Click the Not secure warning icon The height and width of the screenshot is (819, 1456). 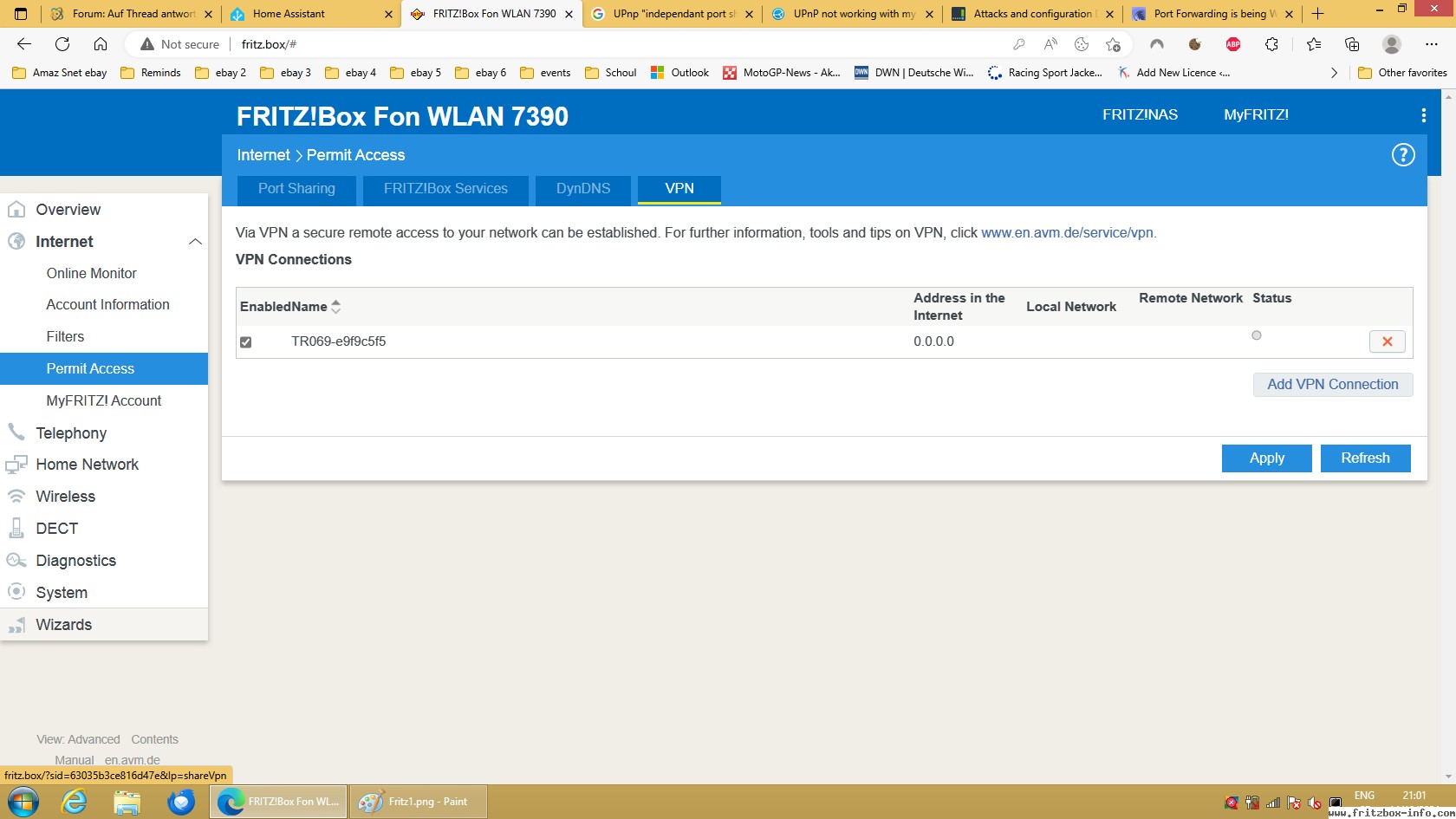tap(147, 44)
